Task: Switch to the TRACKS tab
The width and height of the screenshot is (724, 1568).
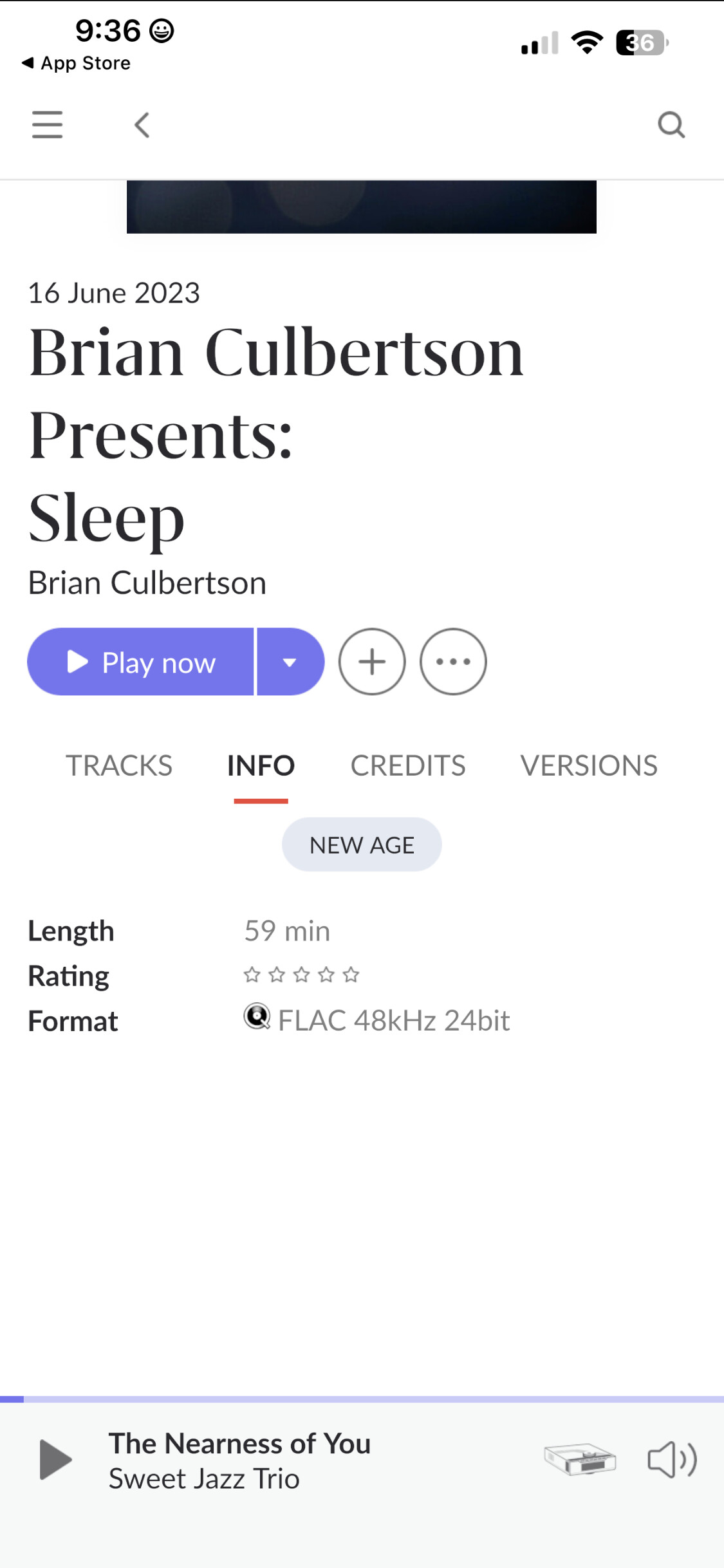Action: tap(119, 766)
